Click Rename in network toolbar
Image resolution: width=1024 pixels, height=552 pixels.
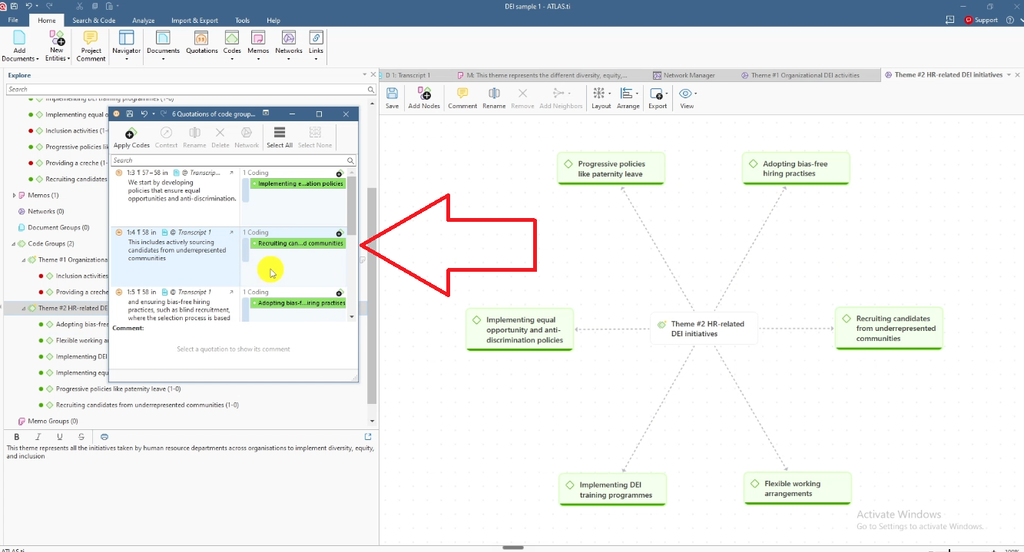494,98
